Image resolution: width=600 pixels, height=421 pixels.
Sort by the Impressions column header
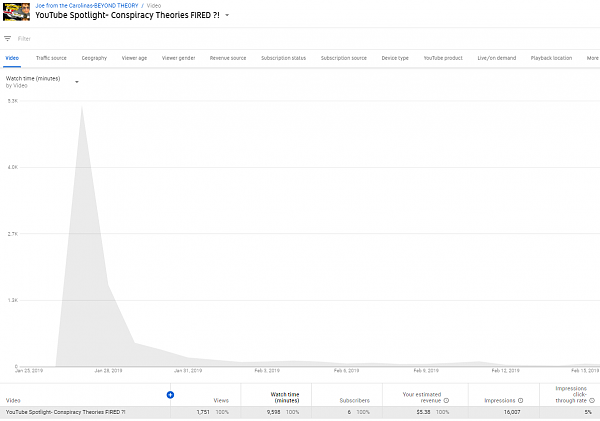coord(500,400)
